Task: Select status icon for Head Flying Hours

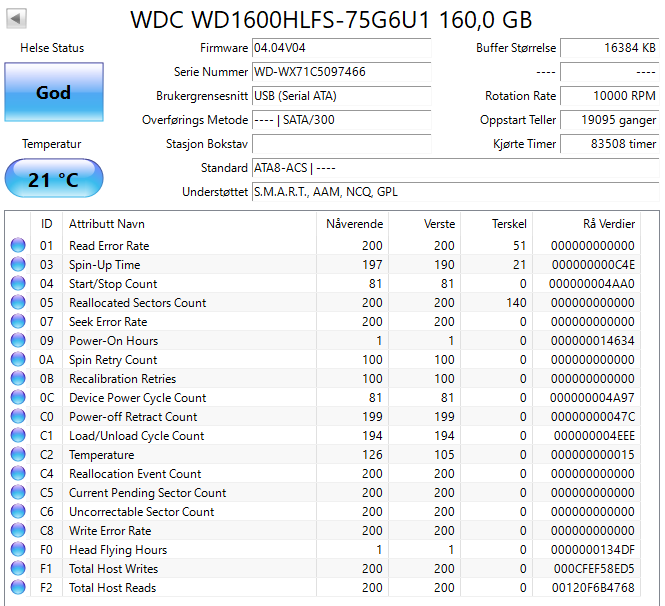Action: coord(18,549)
